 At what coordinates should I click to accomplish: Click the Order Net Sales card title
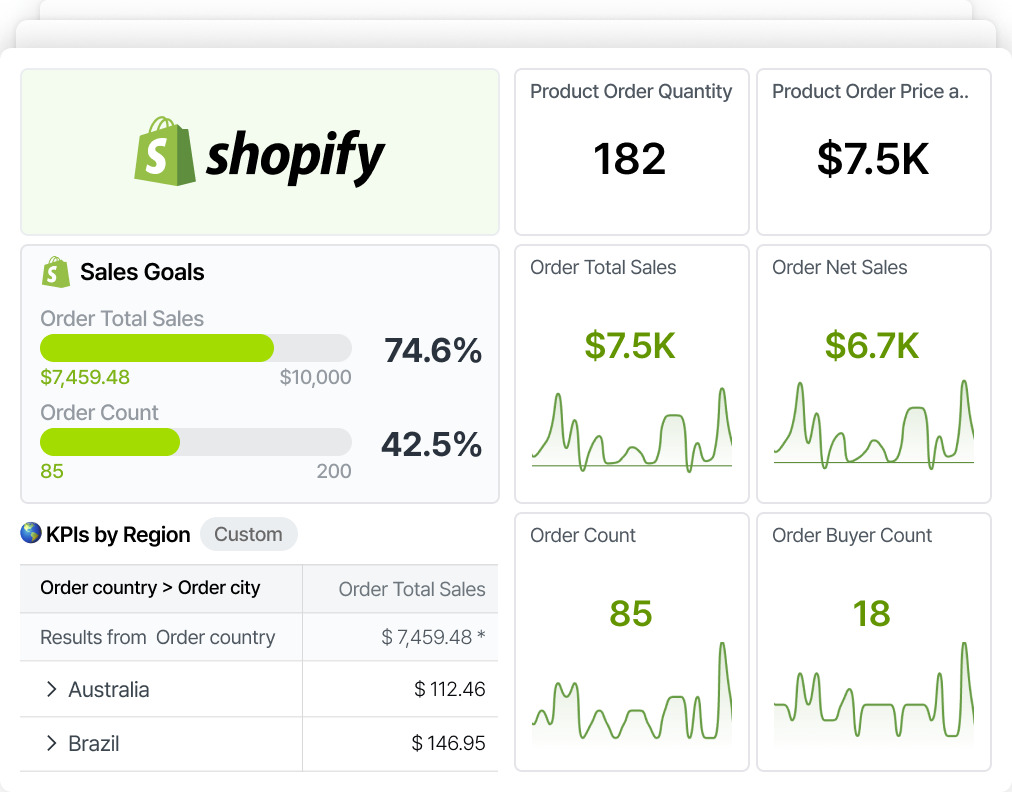(x=840, y=267)
